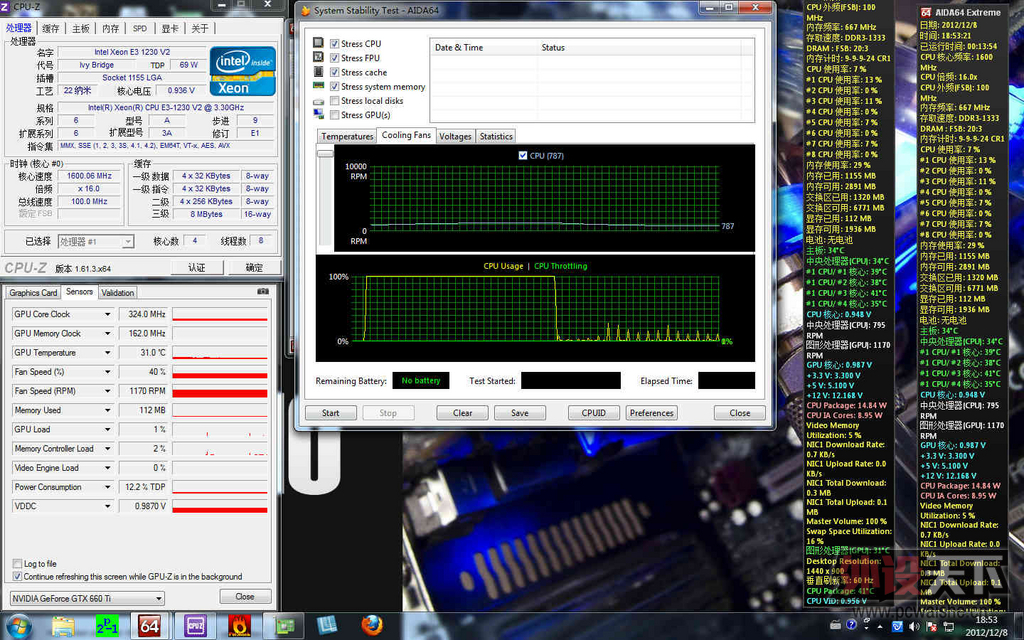Uncheck Stress FPU checkbox
Viewport: 1024px width, 640px height.
334,58
